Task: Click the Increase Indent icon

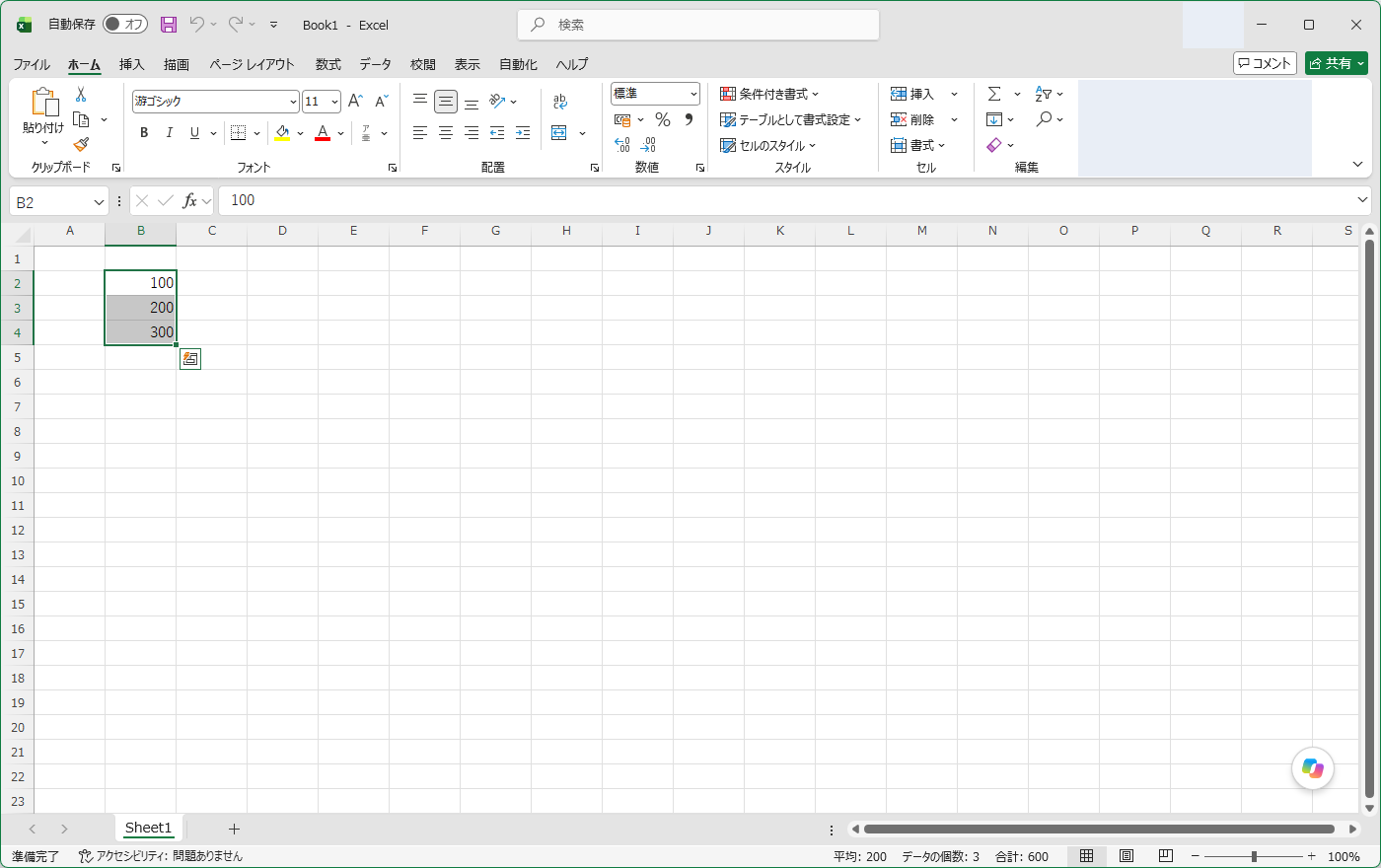Action: (x=523, y=133)
